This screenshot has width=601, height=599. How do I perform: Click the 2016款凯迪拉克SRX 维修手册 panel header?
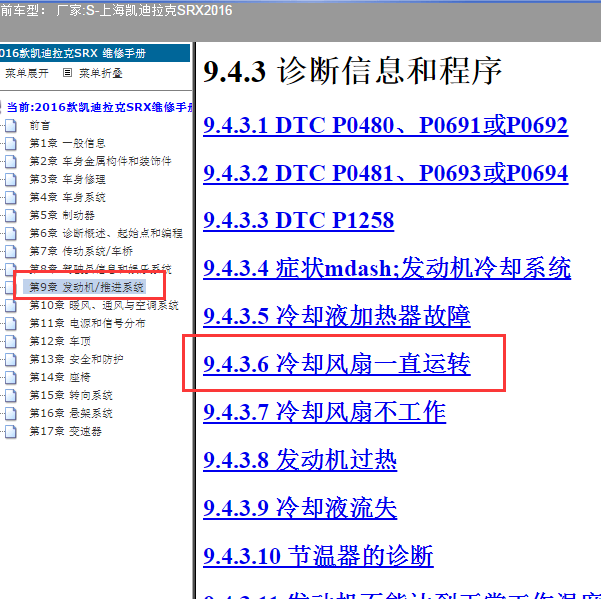point(95,53)
